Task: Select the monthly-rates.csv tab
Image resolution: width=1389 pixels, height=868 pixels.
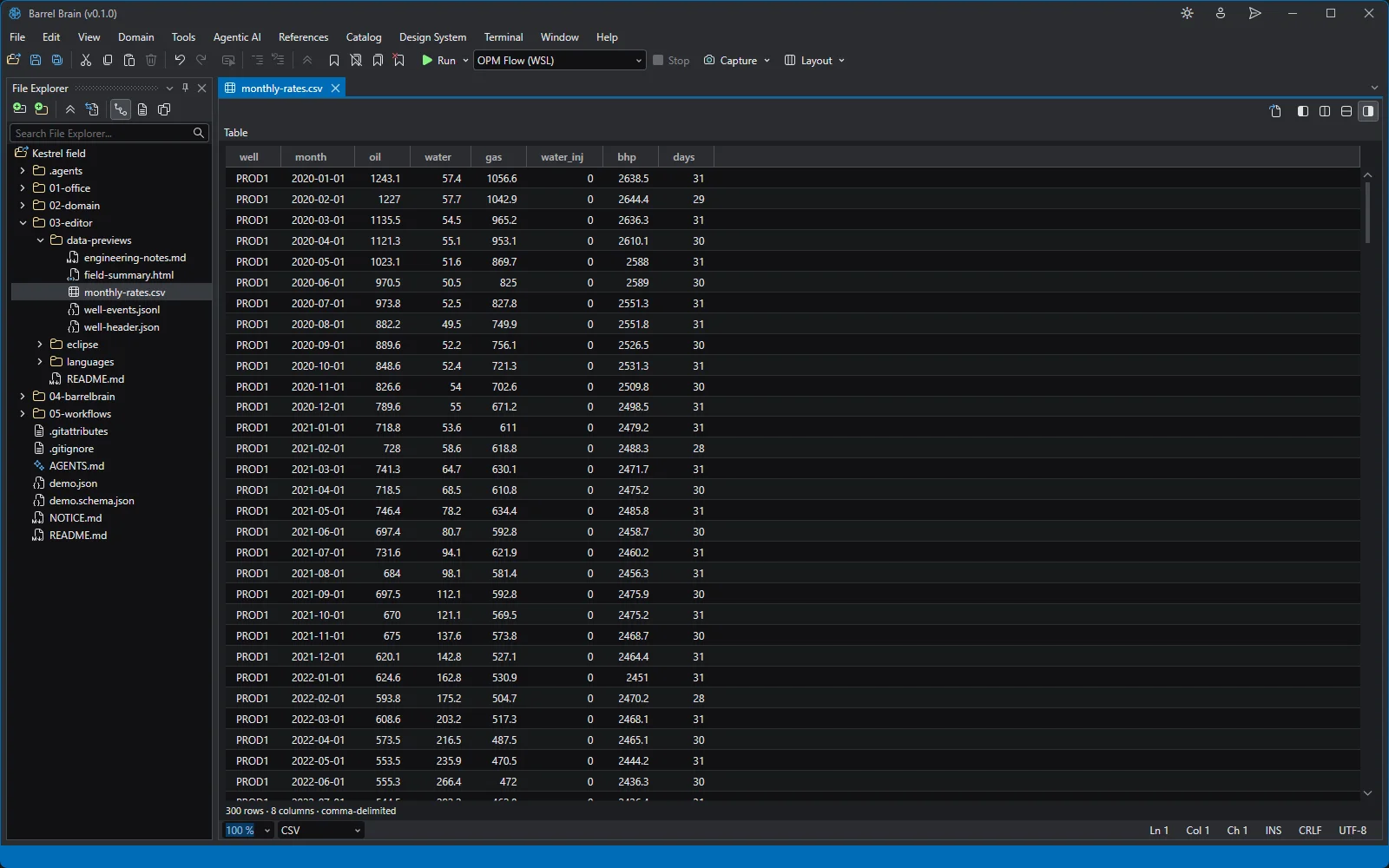Action: (x=281, y=88)
